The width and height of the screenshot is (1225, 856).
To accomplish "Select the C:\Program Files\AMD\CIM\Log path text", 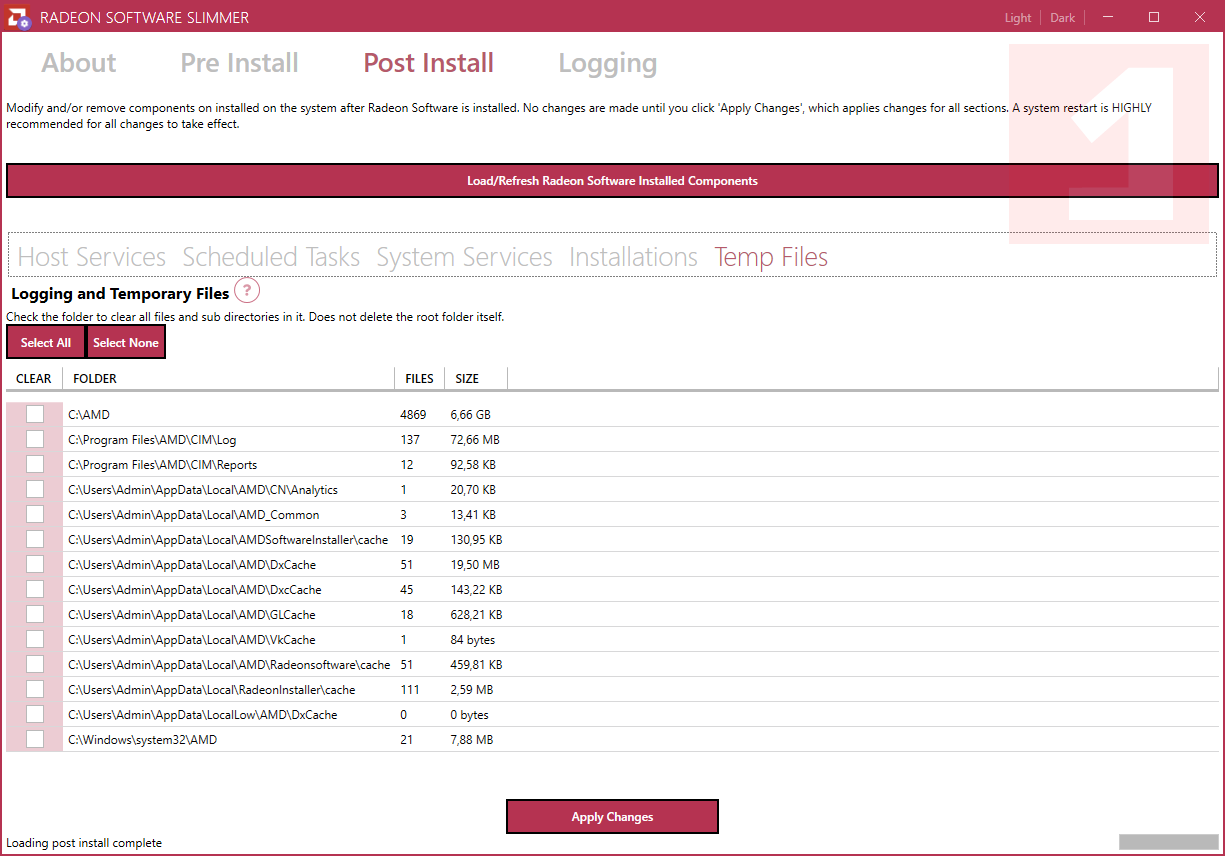I will click(152, 440).
